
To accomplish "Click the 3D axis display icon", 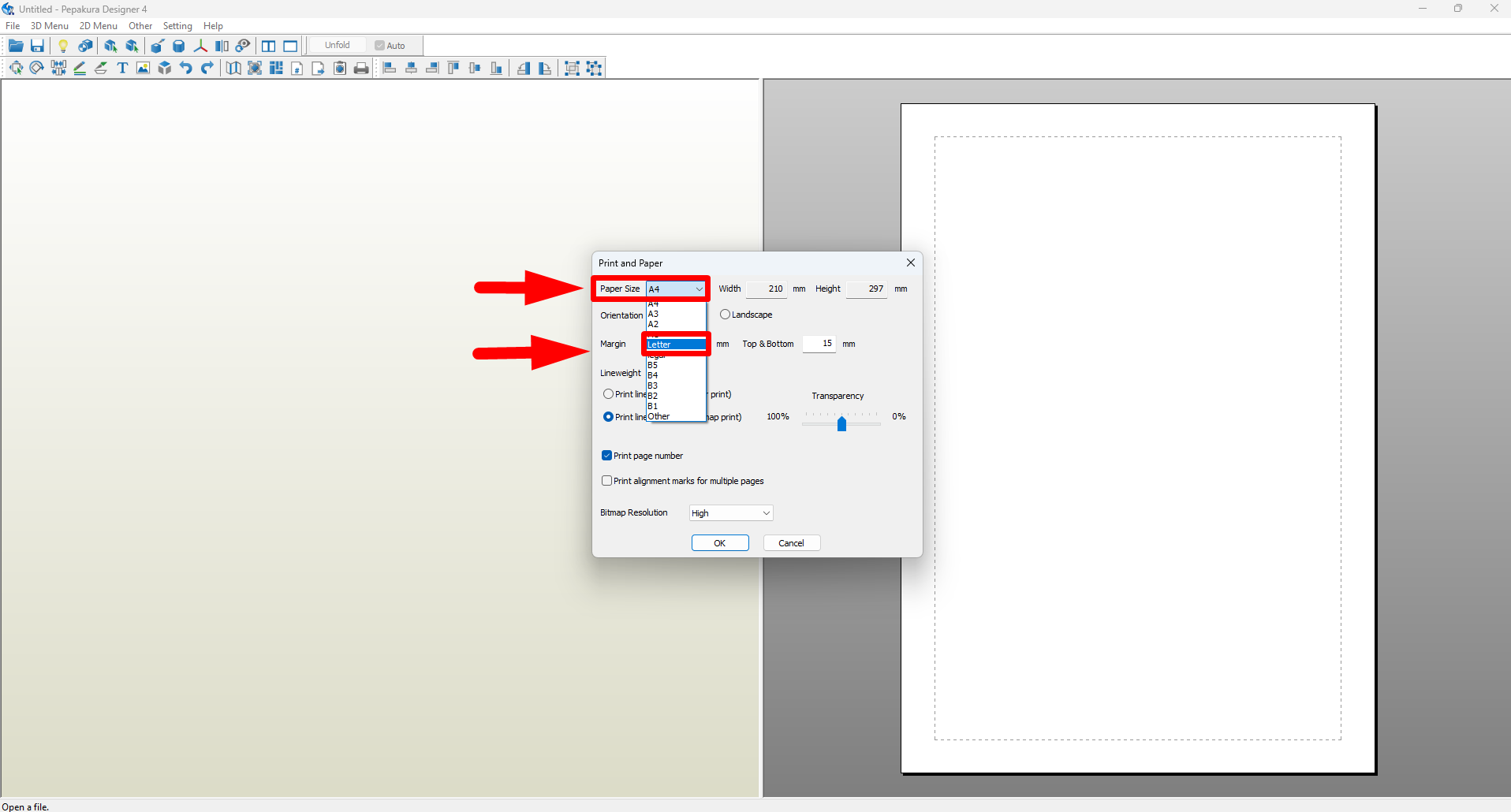I will (x=200, y=46).
